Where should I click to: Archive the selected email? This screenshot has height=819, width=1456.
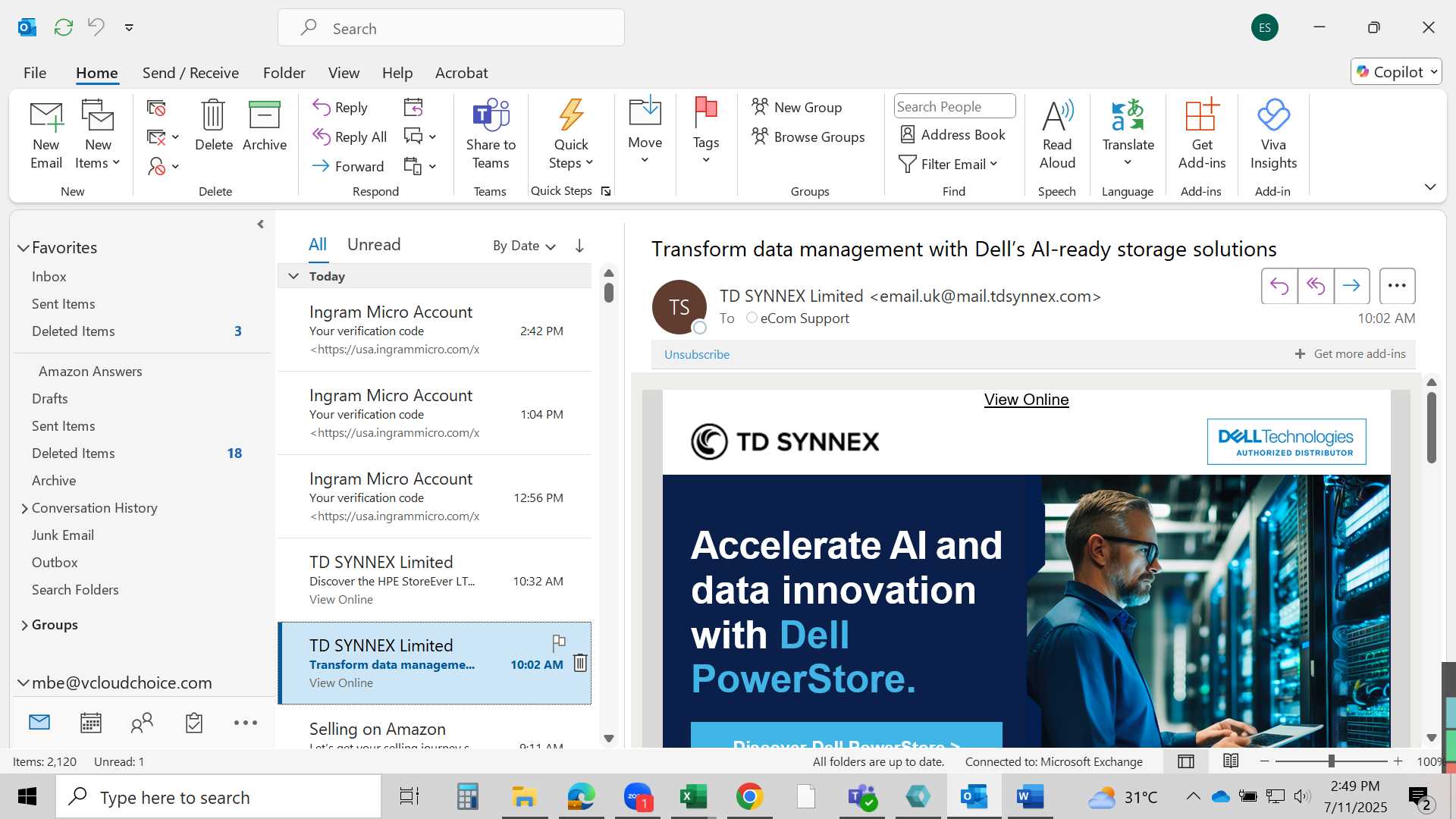(x=265, y=126)
